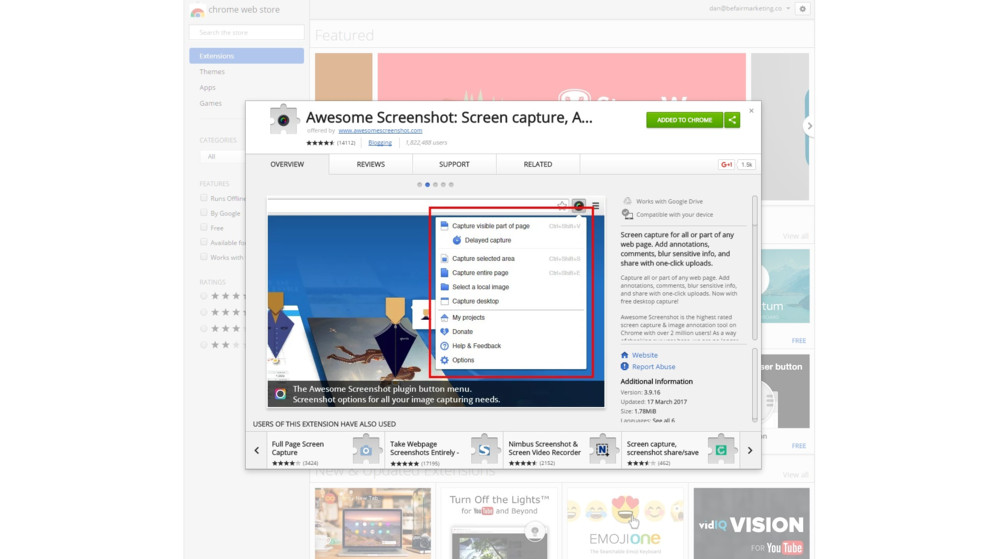Click the Report Abuse warning icon

click(624, 367)
